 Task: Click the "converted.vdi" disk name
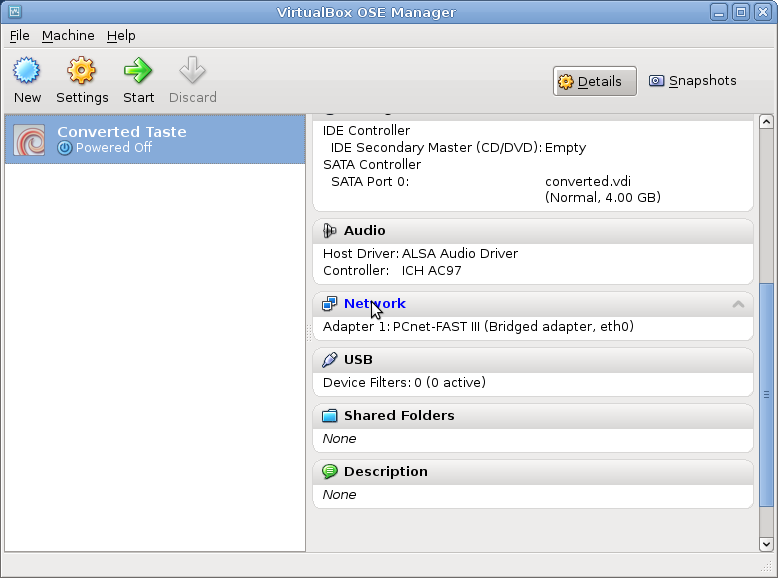click(588, 182)
